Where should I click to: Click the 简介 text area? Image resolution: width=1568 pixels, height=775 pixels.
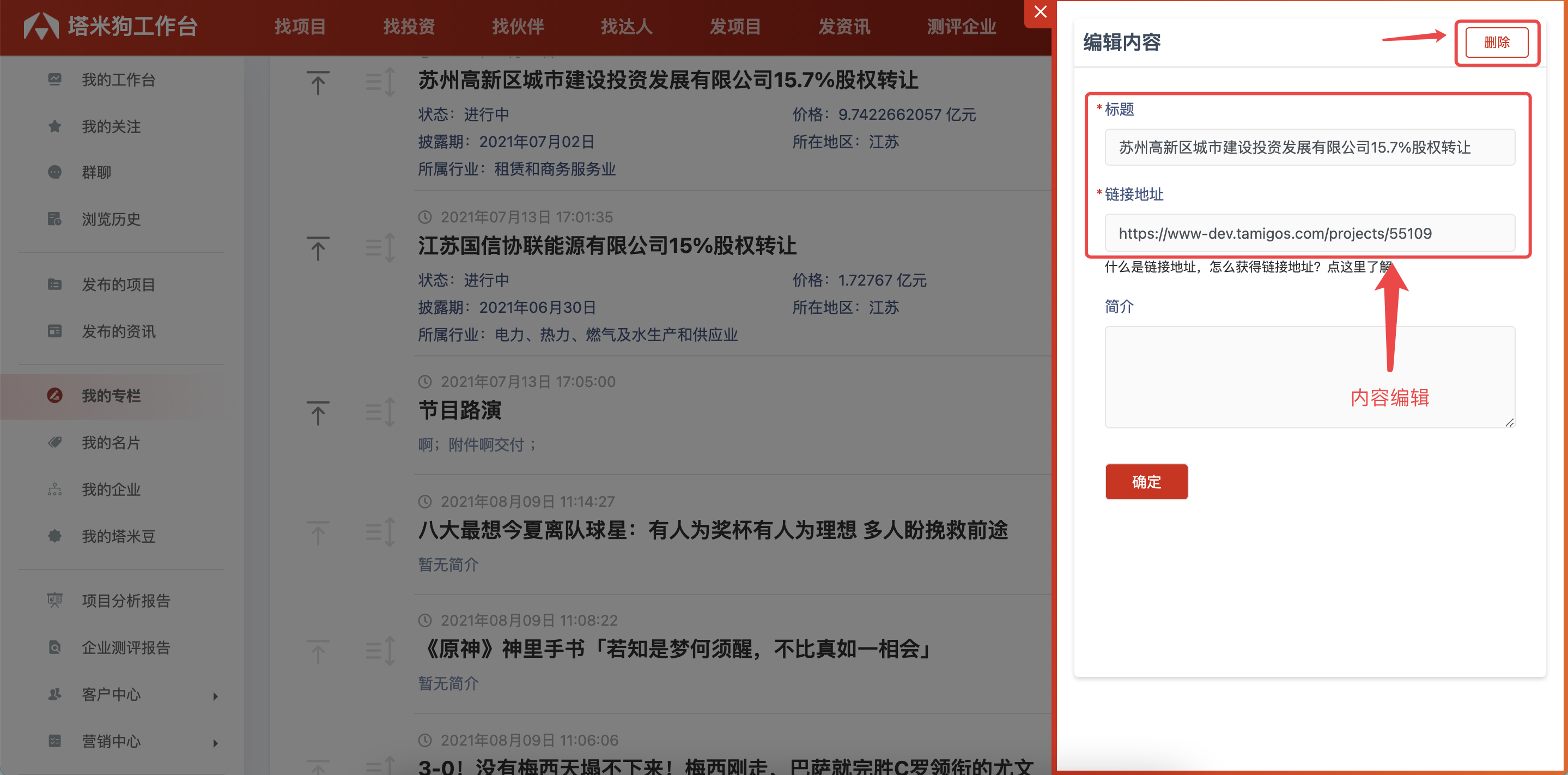[1310, 377]
